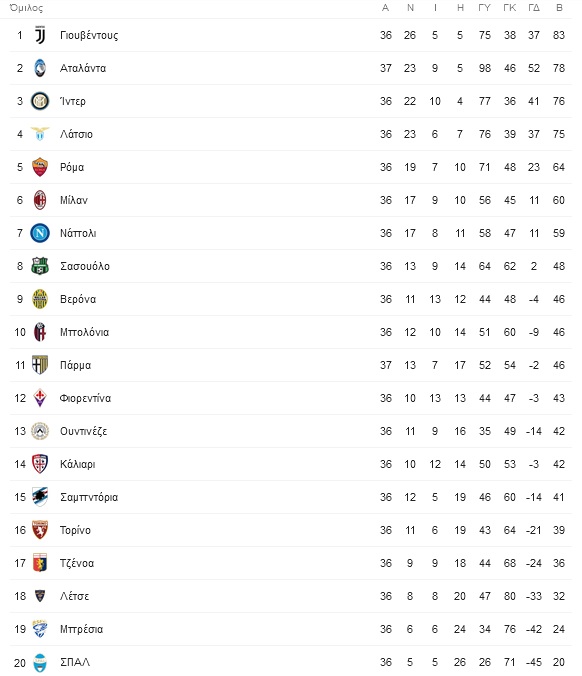Click the AC Milan logo
The height and width of the screenshot is (676, 582).
click(x=40, y=200)
